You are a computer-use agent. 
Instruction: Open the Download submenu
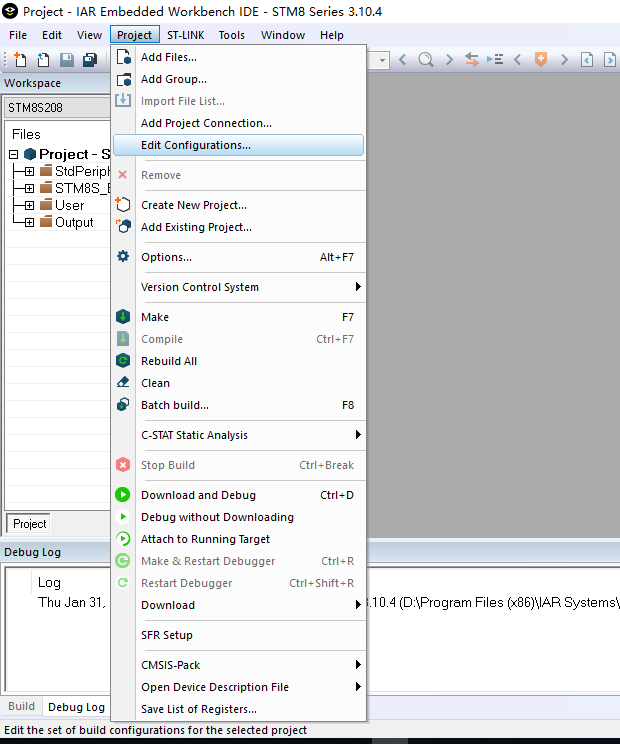pos(239,605)
